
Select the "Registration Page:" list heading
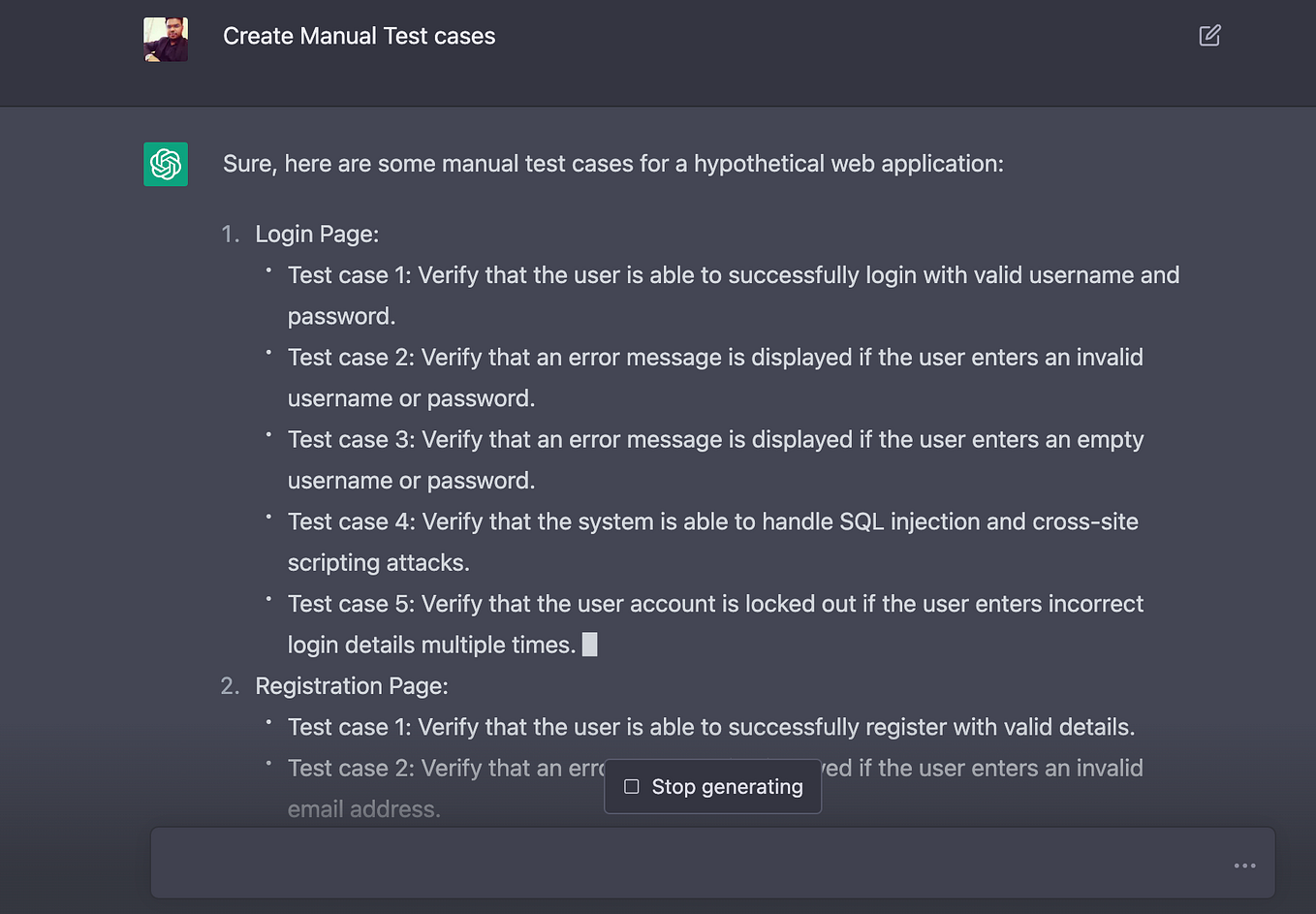[x=351, y=686]
